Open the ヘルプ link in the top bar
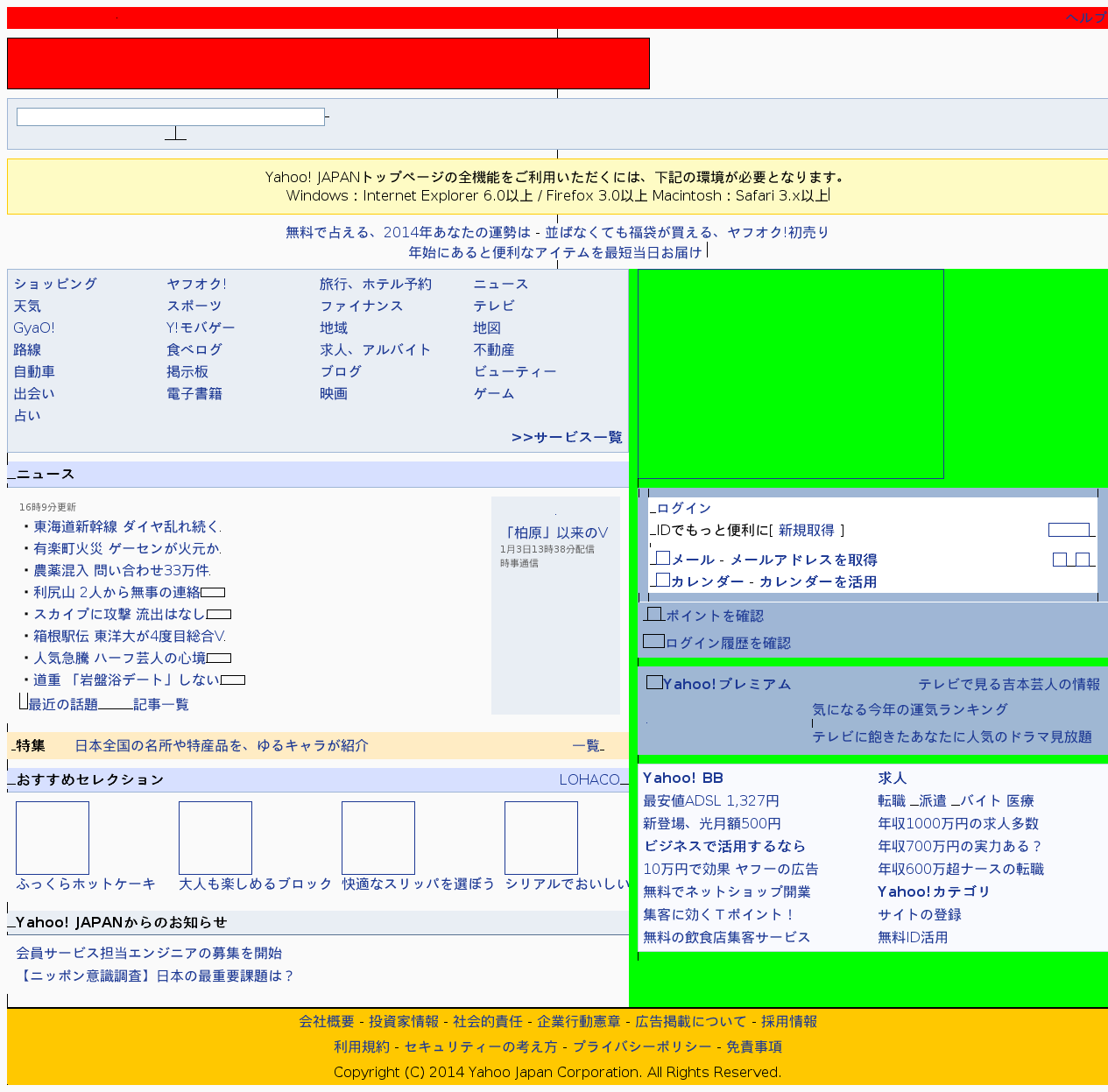Image resolution: width=1108 pixels, height=1092 pixels. click(x=1086, y=18)
